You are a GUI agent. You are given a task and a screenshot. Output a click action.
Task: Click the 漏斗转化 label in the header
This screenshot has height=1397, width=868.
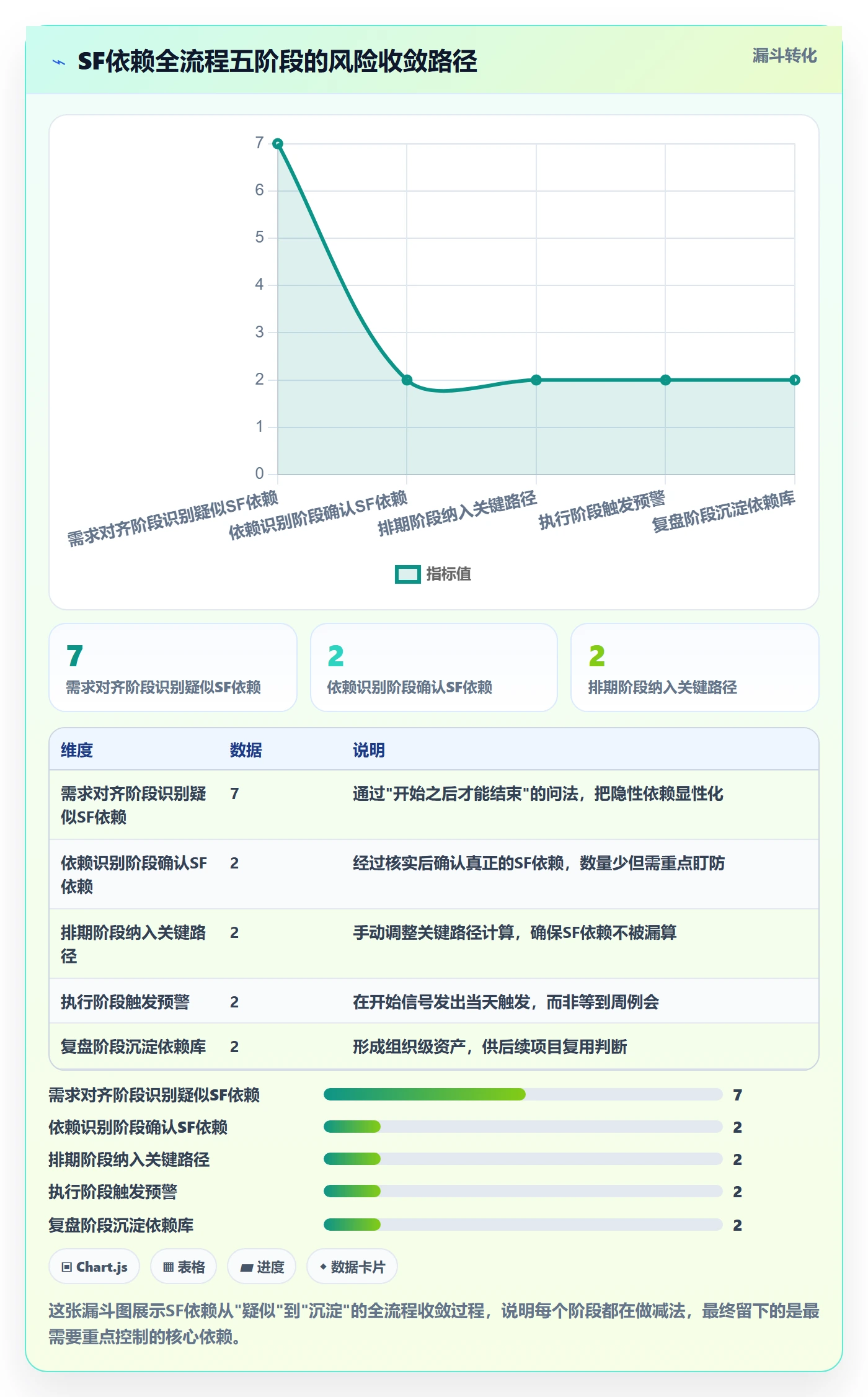(x=784, y=56)
